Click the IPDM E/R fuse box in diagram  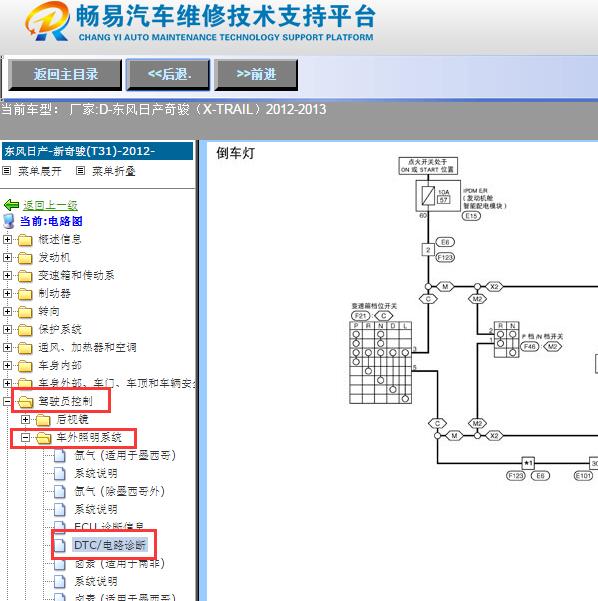[438, 196]
